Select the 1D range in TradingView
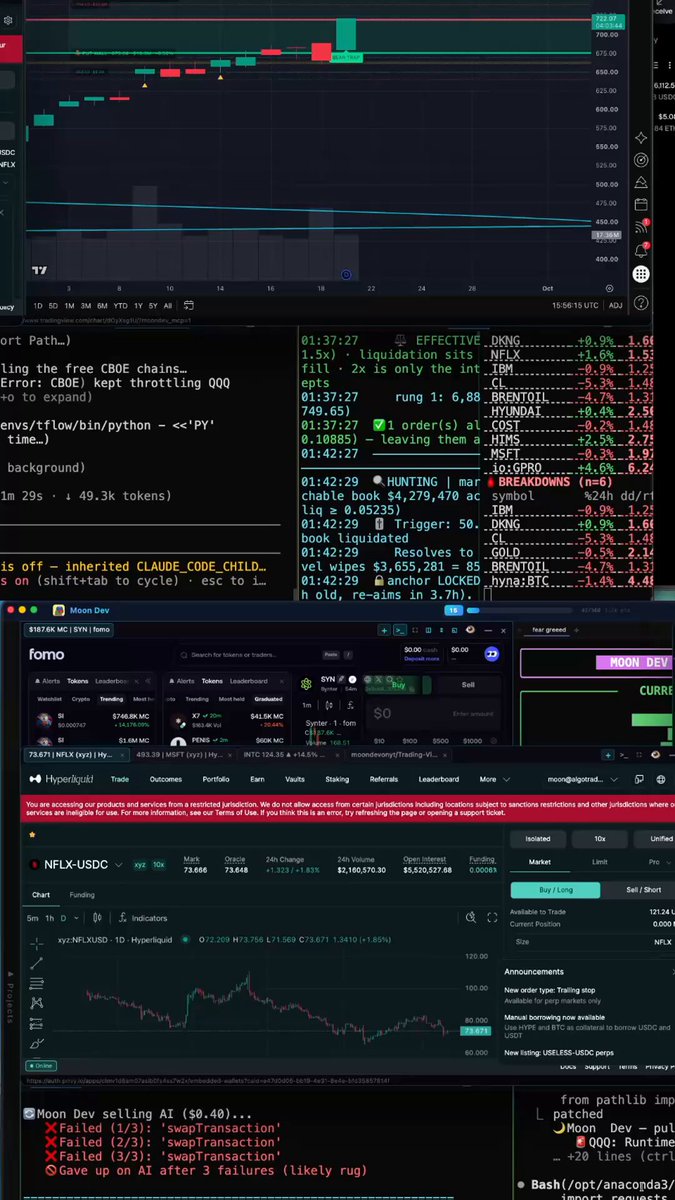The width and height of the screenshot is (675, 1200). tap(38, 305)
